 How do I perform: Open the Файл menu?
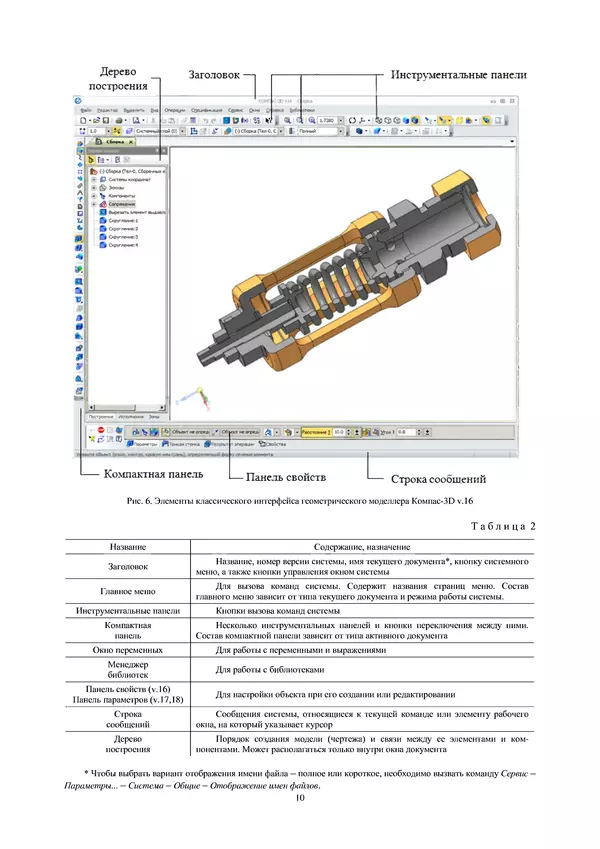tap(85, 109)
